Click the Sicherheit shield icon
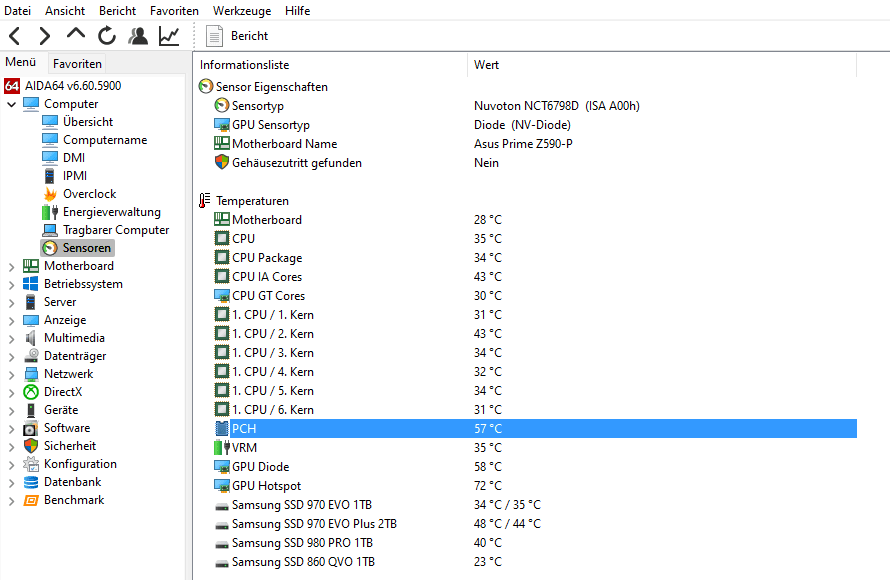 point(31,446)
